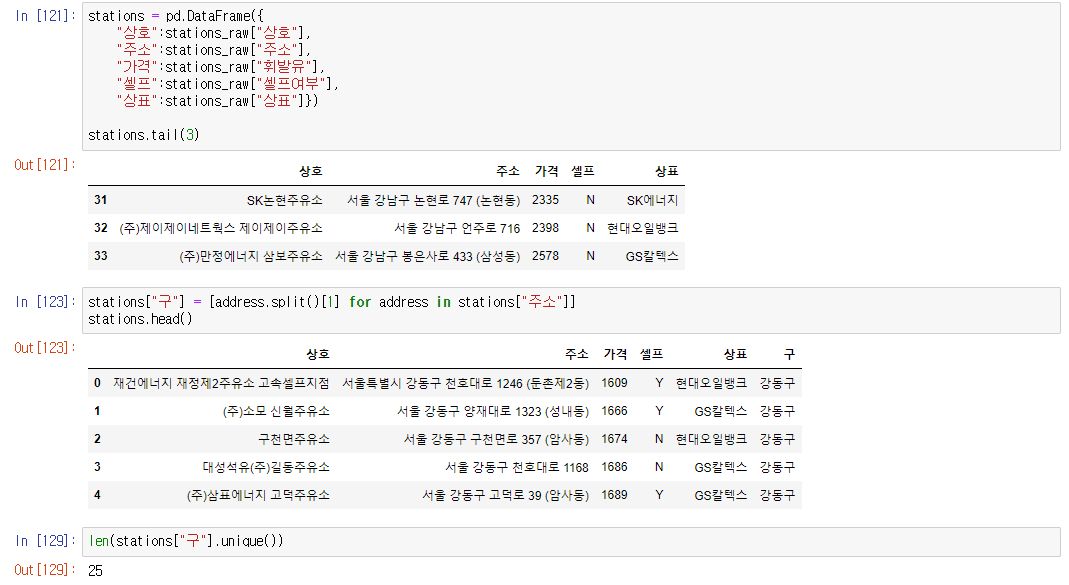Viewport: 1069px width, 585px height.
Task: Click 강동구 value in row 0
Action: point(777,383)
